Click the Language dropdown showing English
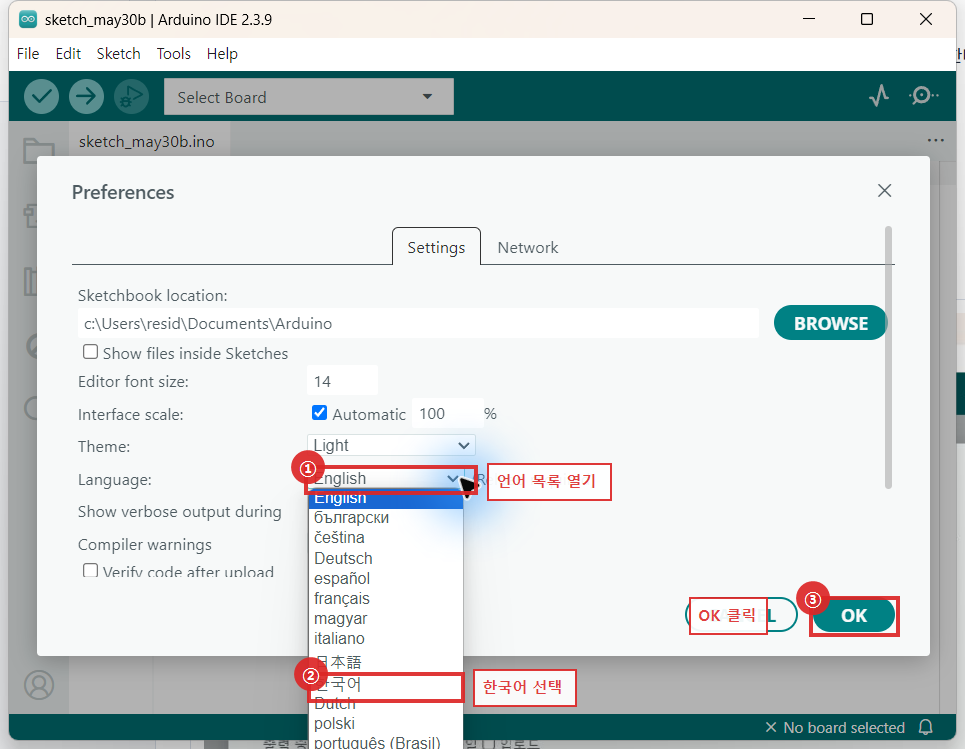This screenshot has height=749, width=965. [x=388, y=478]
